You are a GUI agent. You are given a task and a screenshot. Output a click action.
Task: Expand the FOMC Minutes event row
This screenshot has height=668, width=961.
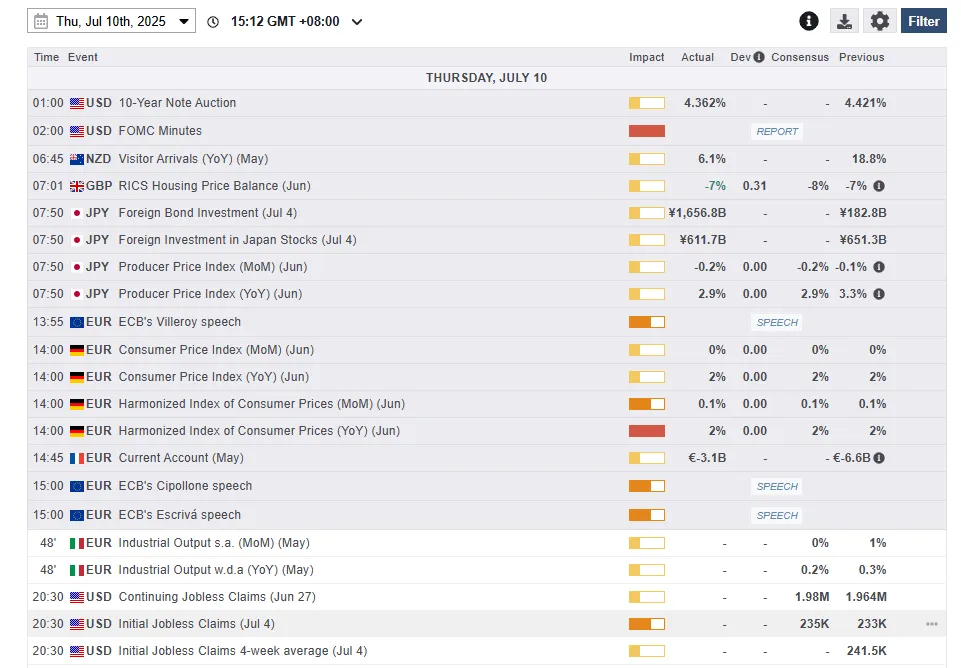click(487, 131)
